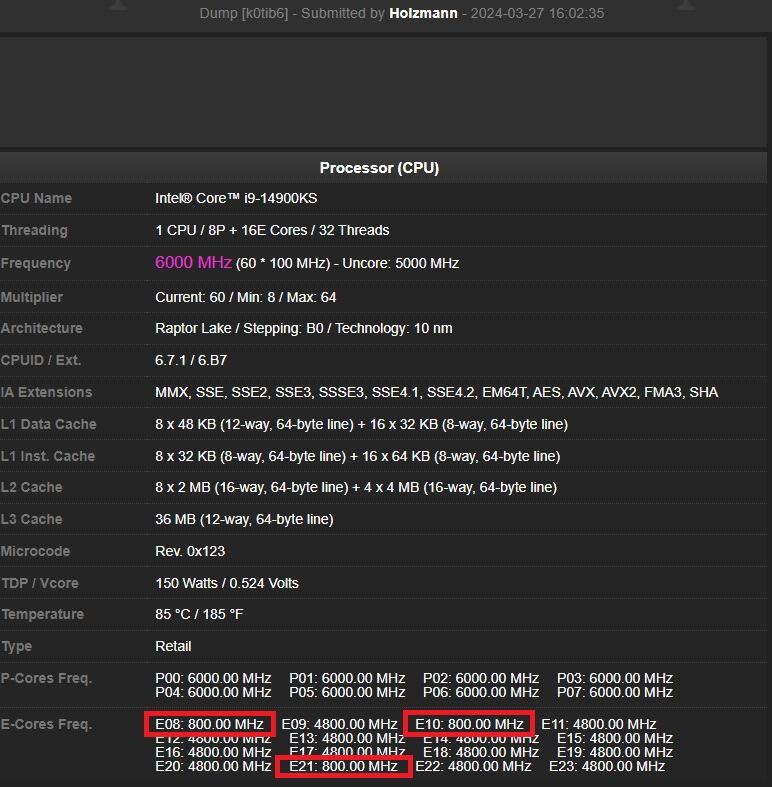
Task: Click the E19: 4800.00 MHz entry
Action: coord(615,752)
